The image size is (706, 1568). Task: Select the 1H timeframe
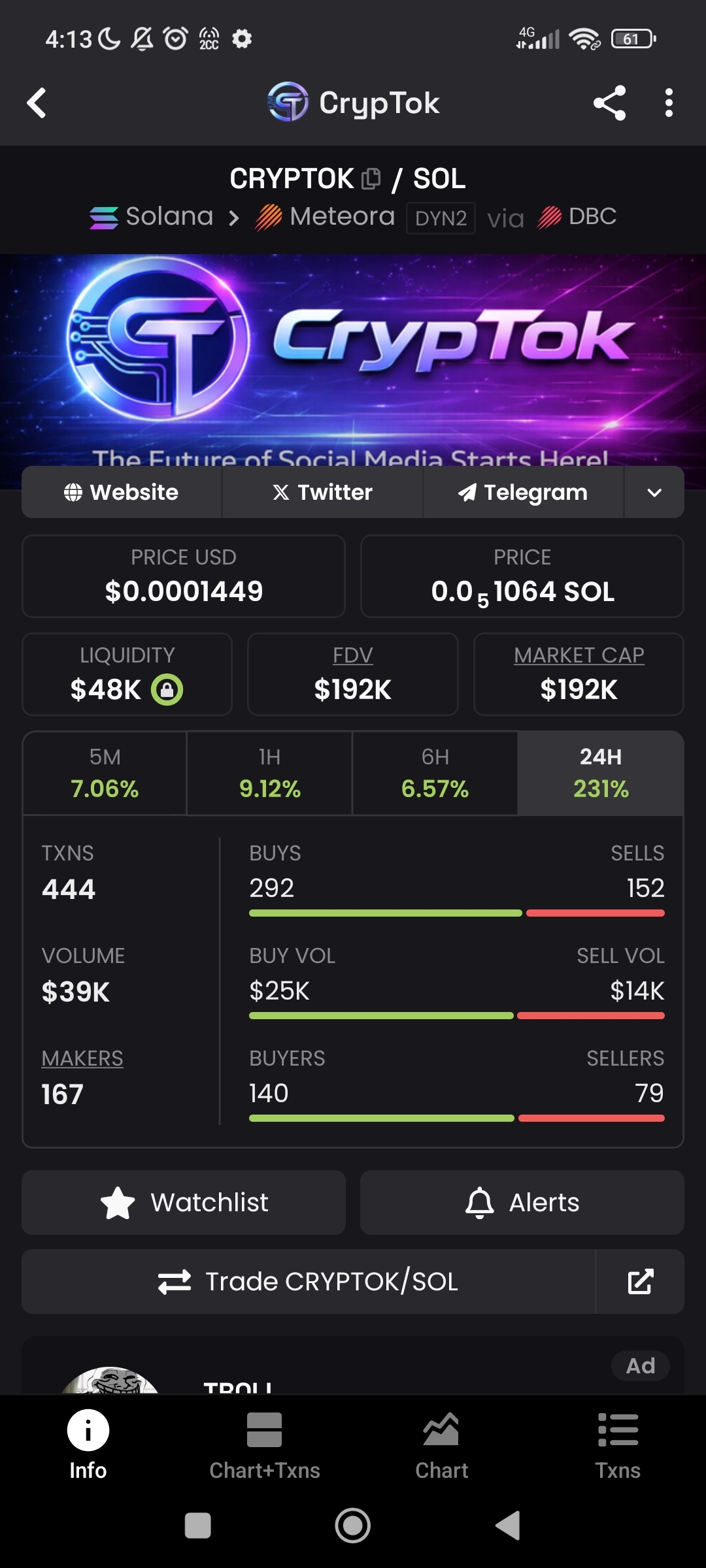pyautogui.click(x=269, y=773)
